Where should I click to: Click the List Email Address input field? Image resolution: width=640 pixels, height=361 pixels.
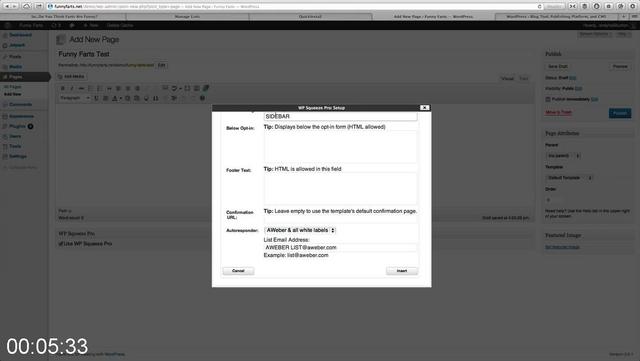[341, 247]
